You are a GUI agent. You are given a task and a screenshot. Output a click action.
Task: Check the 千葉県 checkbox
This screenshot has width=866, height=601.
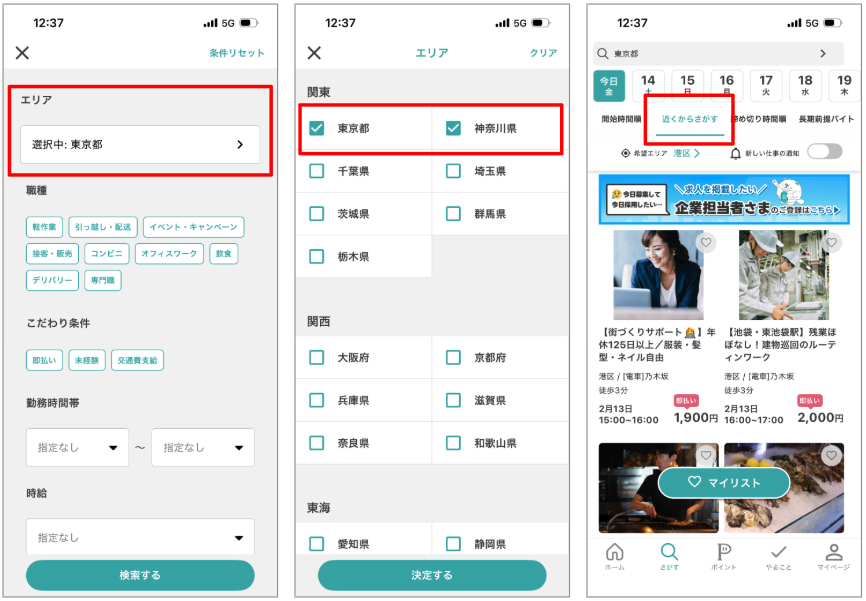pos(316,171)
